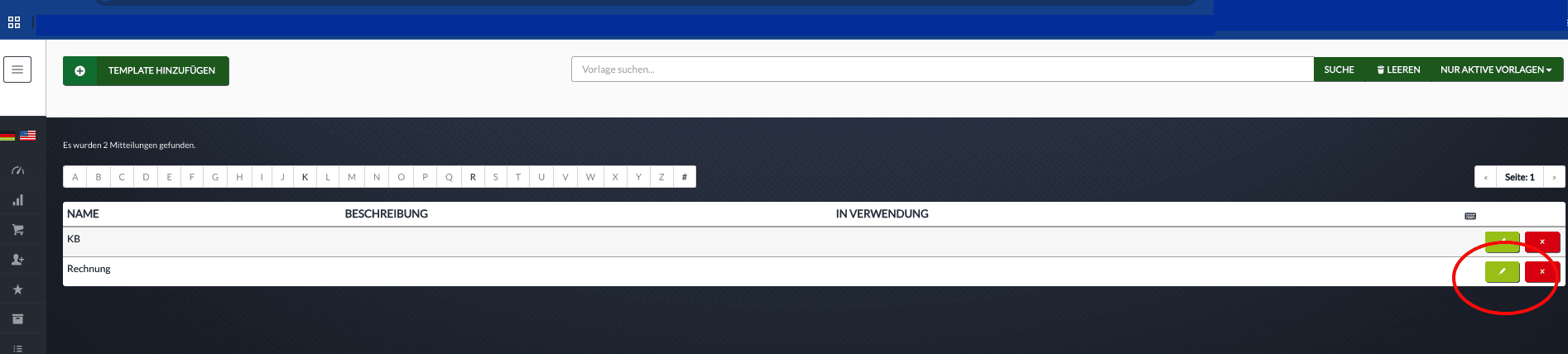Click the Suche button

1339,69
